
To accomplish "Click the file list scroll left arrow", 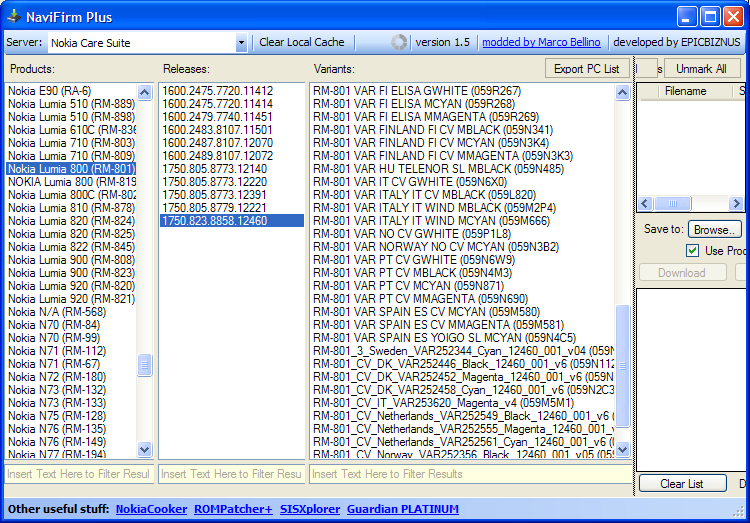I will click(645, 203).
